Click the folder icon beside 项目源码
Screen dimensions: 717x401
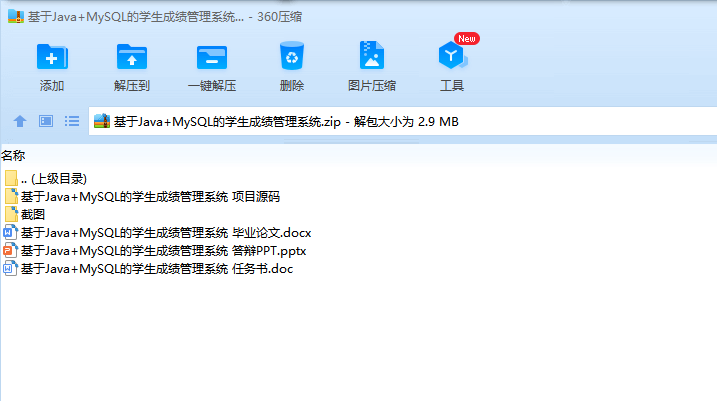(x=11, y=197)
